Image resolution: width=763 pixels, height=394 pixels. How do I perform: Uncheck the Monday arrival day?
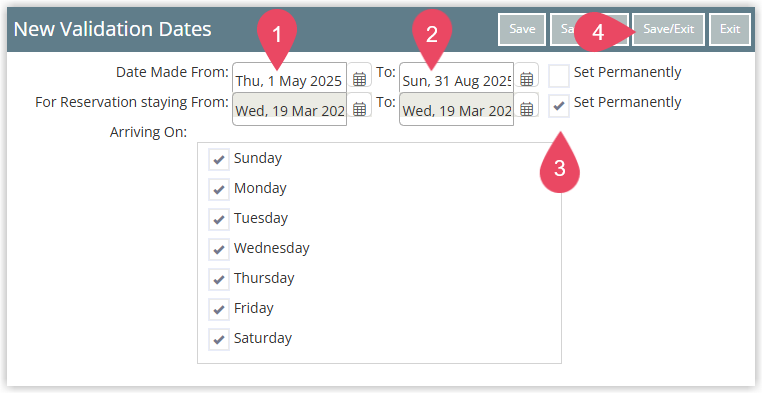coord(219,190)
